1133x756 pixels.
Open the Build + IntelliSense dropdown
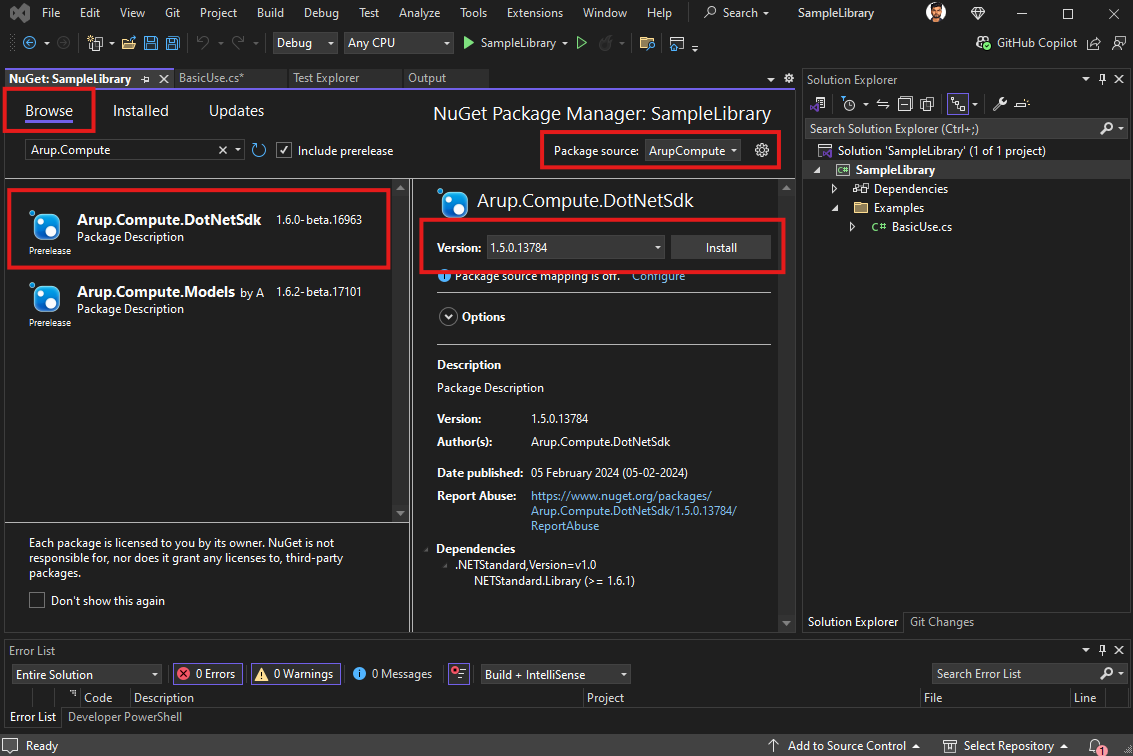click(x=556, y=674)
